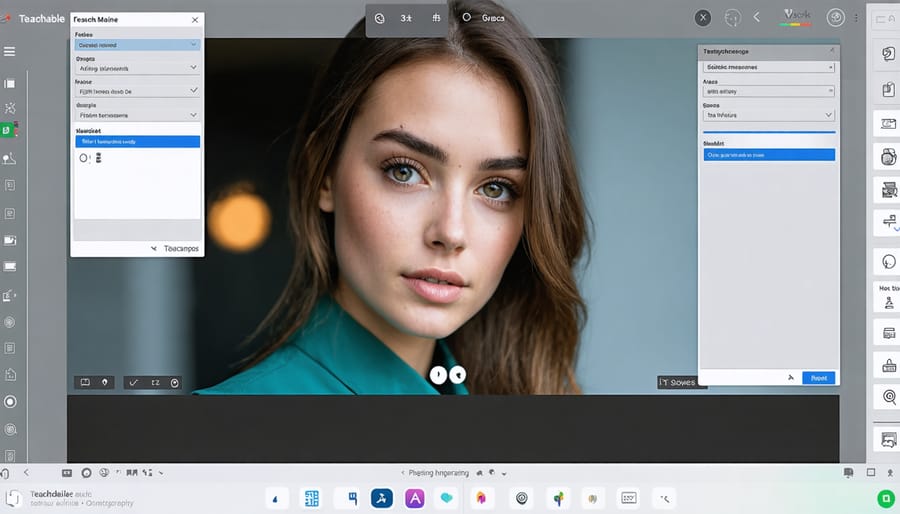The width and height of the screenshot is (900, 514).
Task: Click the blue grid app icon in dock
Action: (312, 498)
